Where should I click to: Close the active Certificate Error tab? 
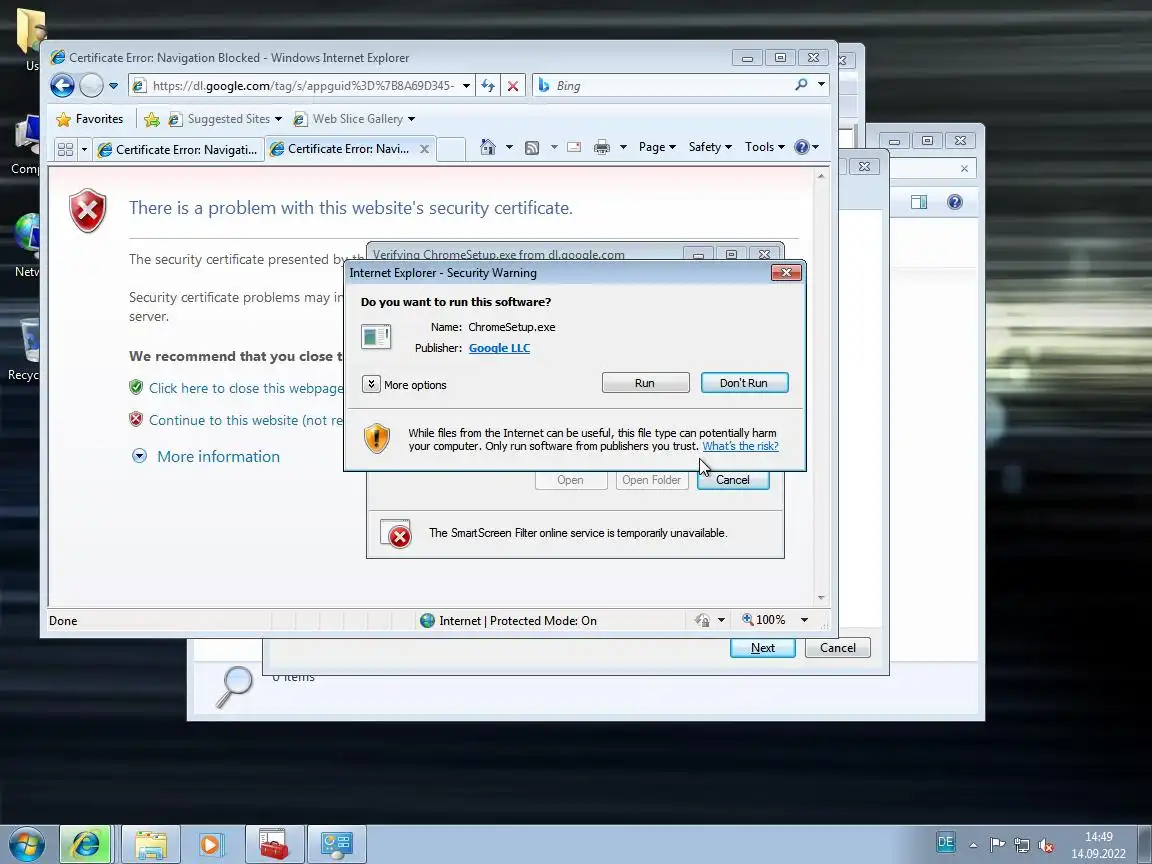pyautogui.click(x=424, y=148)
